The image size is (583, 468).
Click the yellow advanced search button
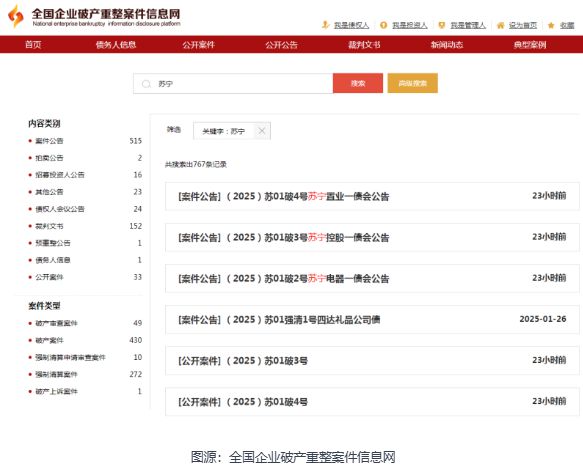click(412, 83)
